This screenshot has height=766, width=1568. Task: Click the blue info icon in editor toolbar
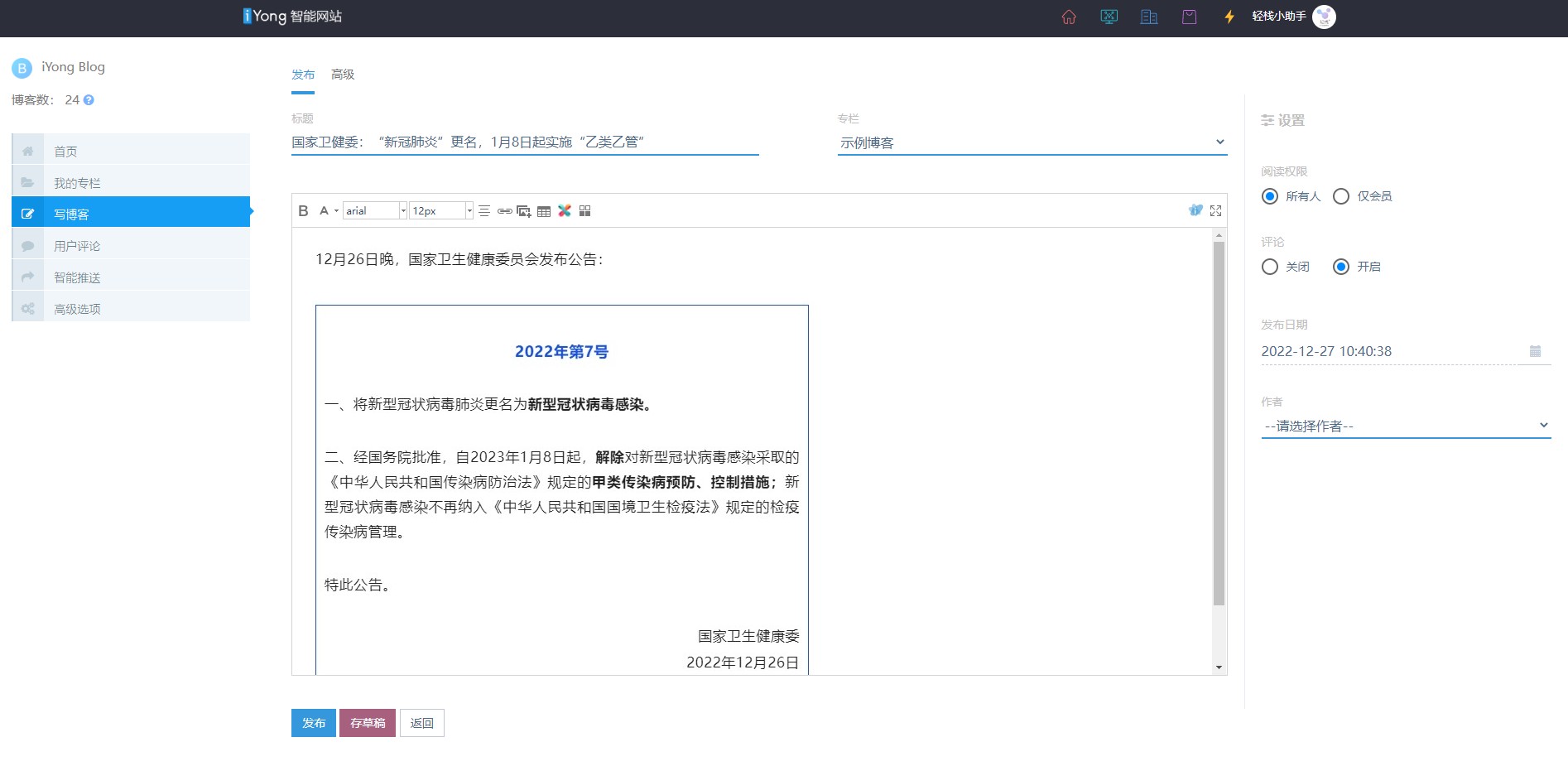[x=1195, y=210]
